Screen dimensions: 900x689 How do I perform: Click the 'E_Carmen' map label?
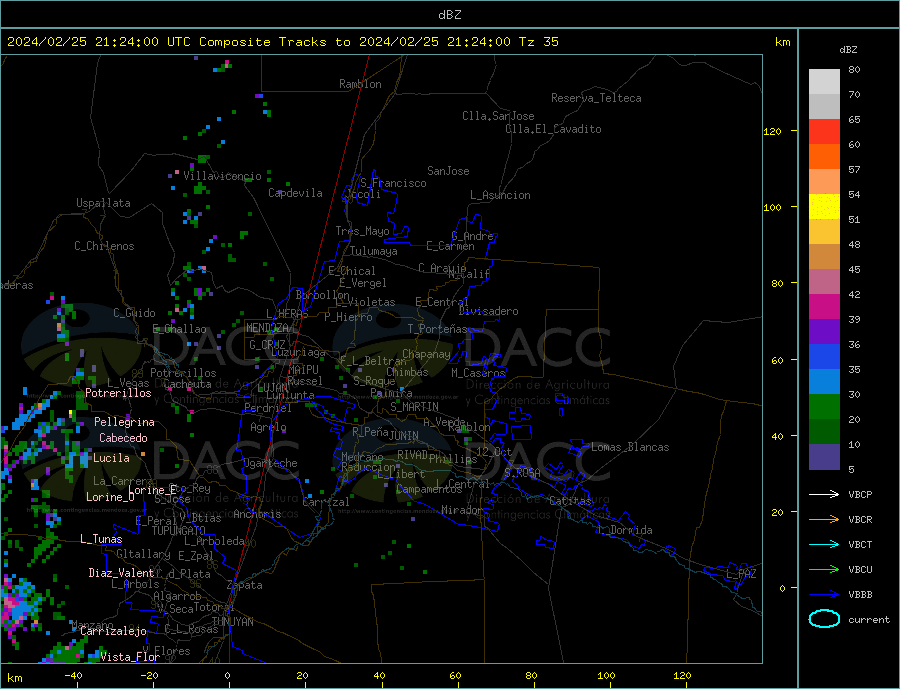[x=451, y=246]
